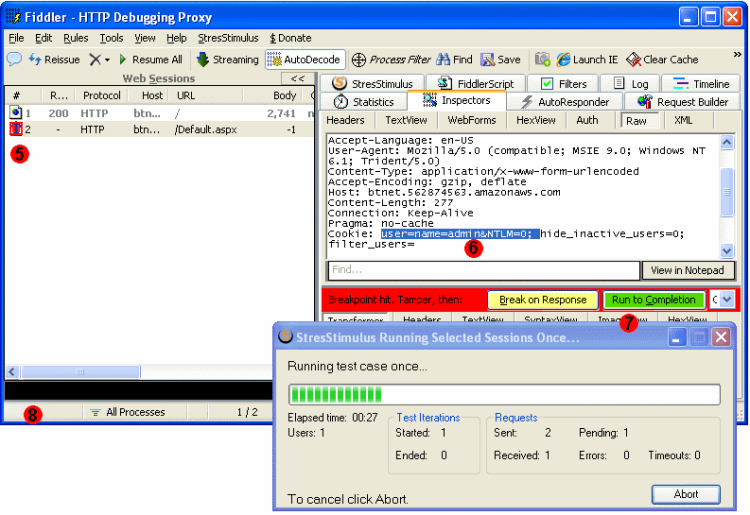Select the TextView request inspector tab
750x515 pixels.
[406, 120]
